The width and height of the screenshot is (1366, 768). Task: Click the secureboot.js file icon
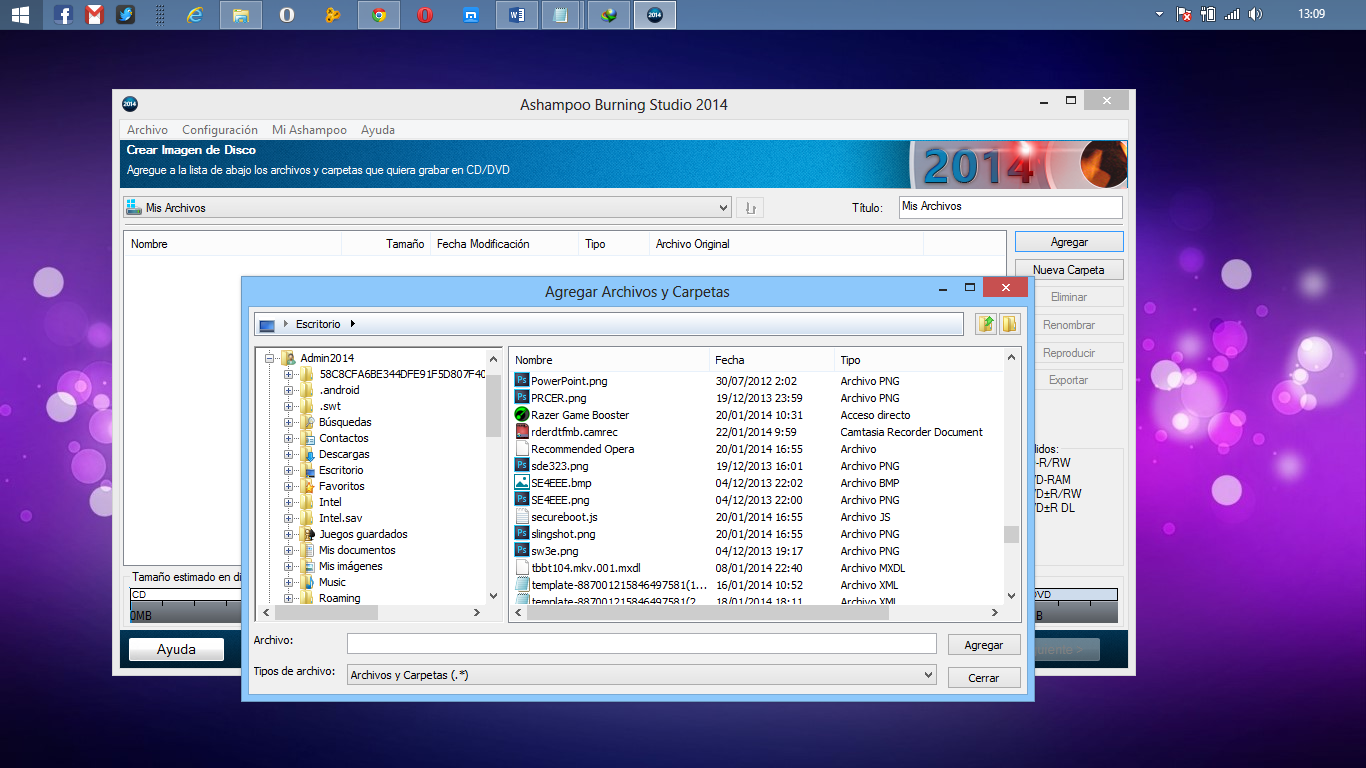click(521, 517)
